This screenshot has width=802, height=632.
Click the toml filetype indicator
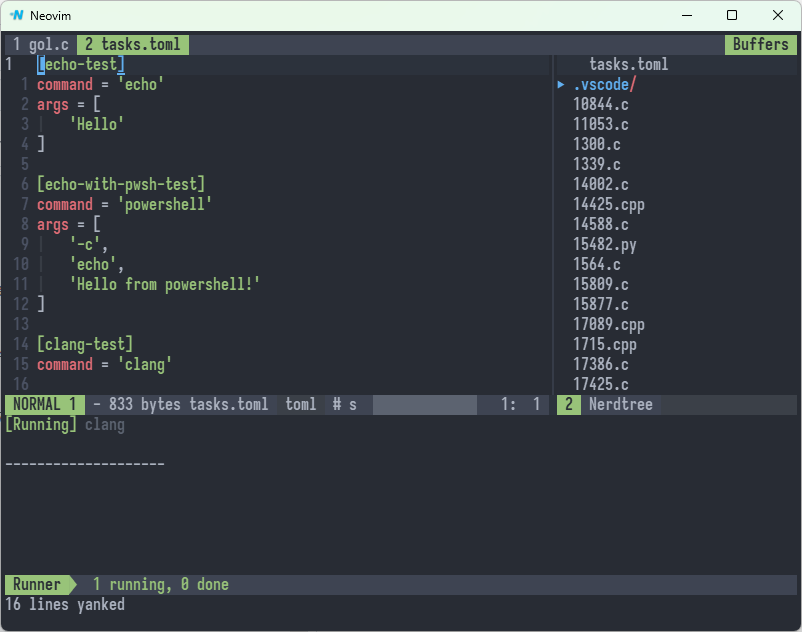(x=301, y=404)
